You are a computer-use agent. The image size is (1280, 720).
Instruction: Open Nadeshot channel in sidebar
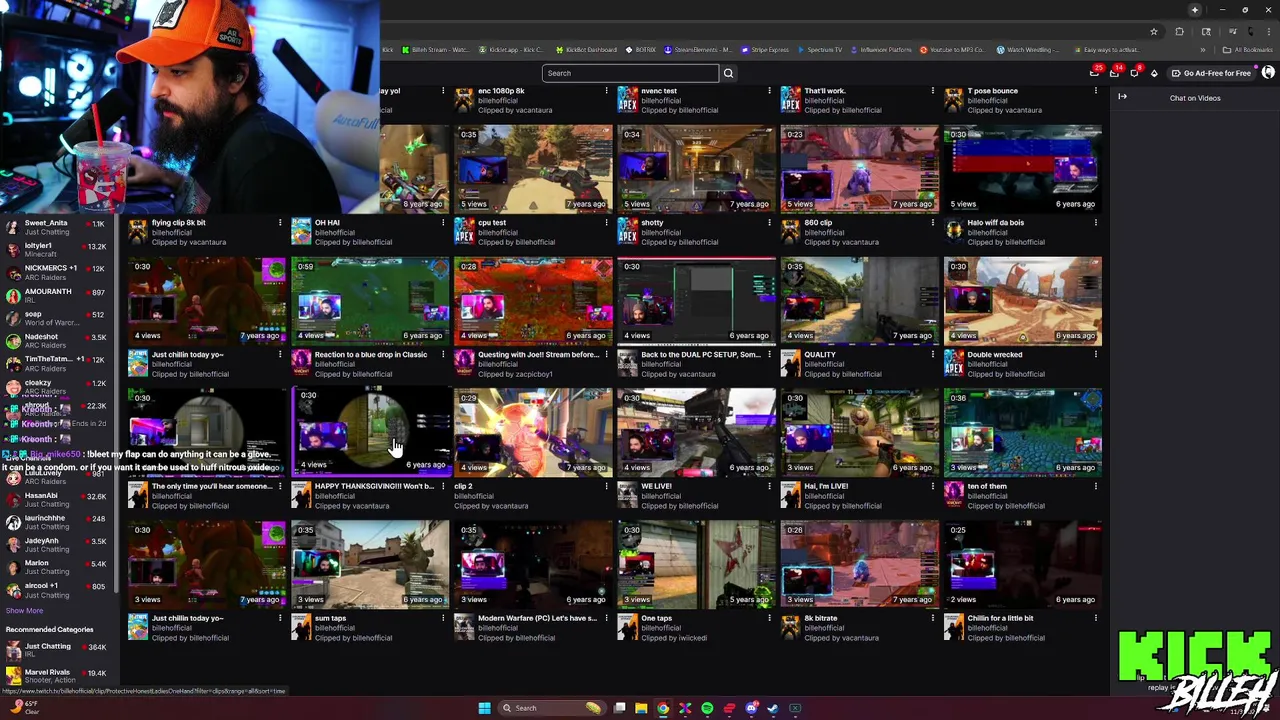58,341
